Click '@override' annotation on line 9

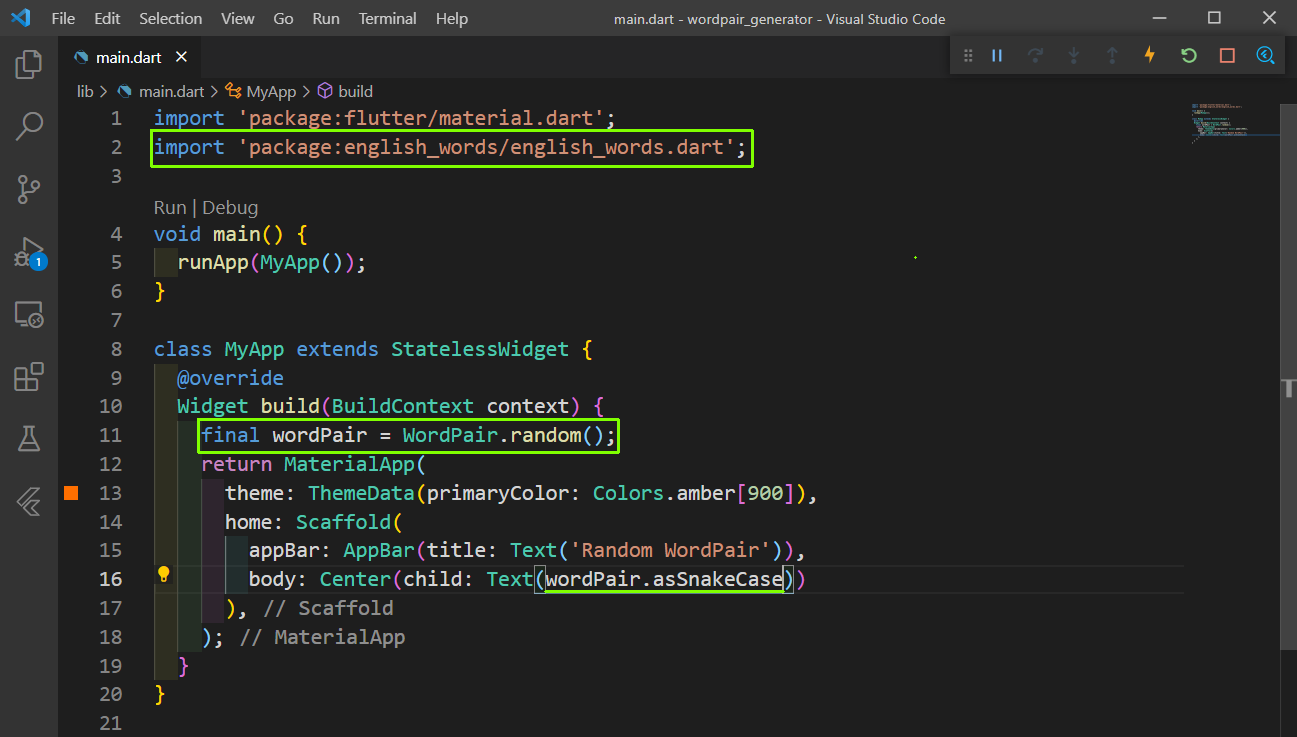(x=230, y=378)
